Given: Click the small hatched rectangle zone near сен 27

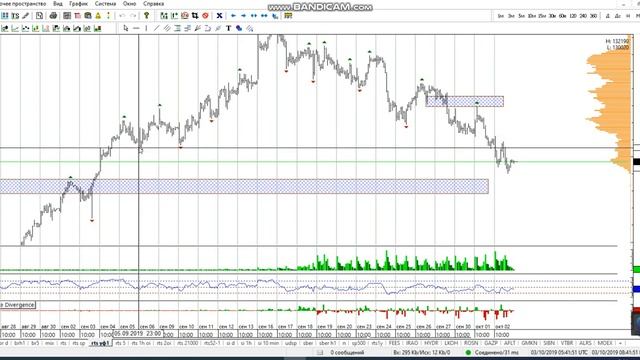Looking at the screenshot, I should (x=464, y=101).
